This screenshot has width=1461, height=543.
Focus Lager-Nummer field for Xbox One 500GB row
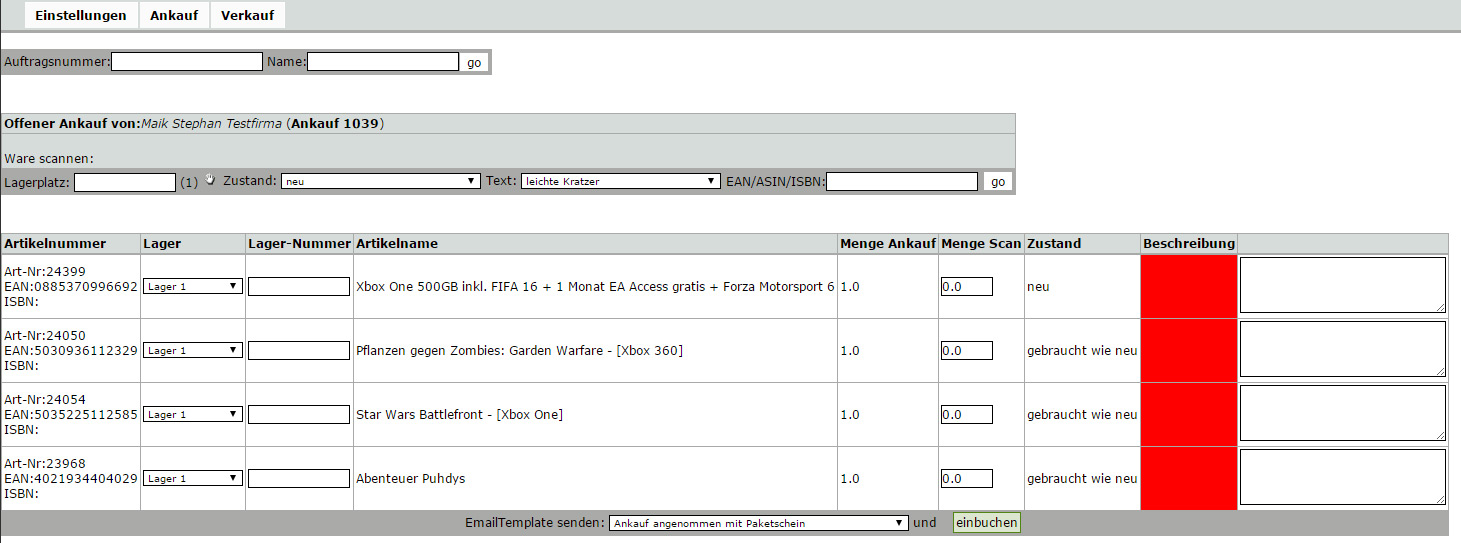point(299,286)
